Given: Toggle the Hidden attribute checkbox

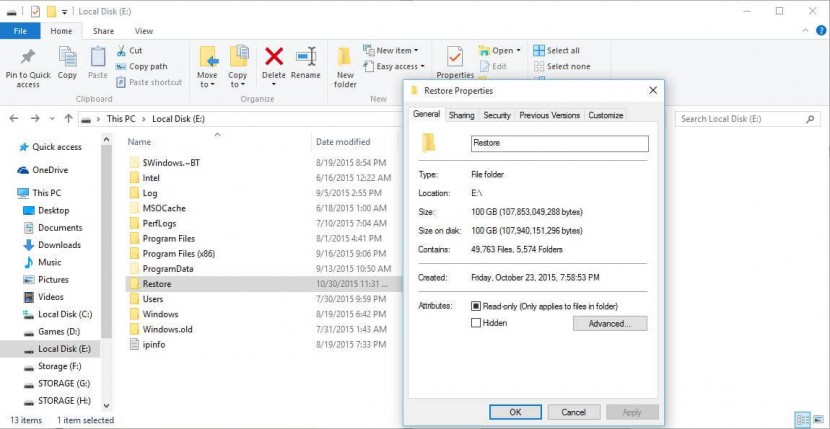Looking at the screenshot, I should pyautogui.click(x=476, y=323).
